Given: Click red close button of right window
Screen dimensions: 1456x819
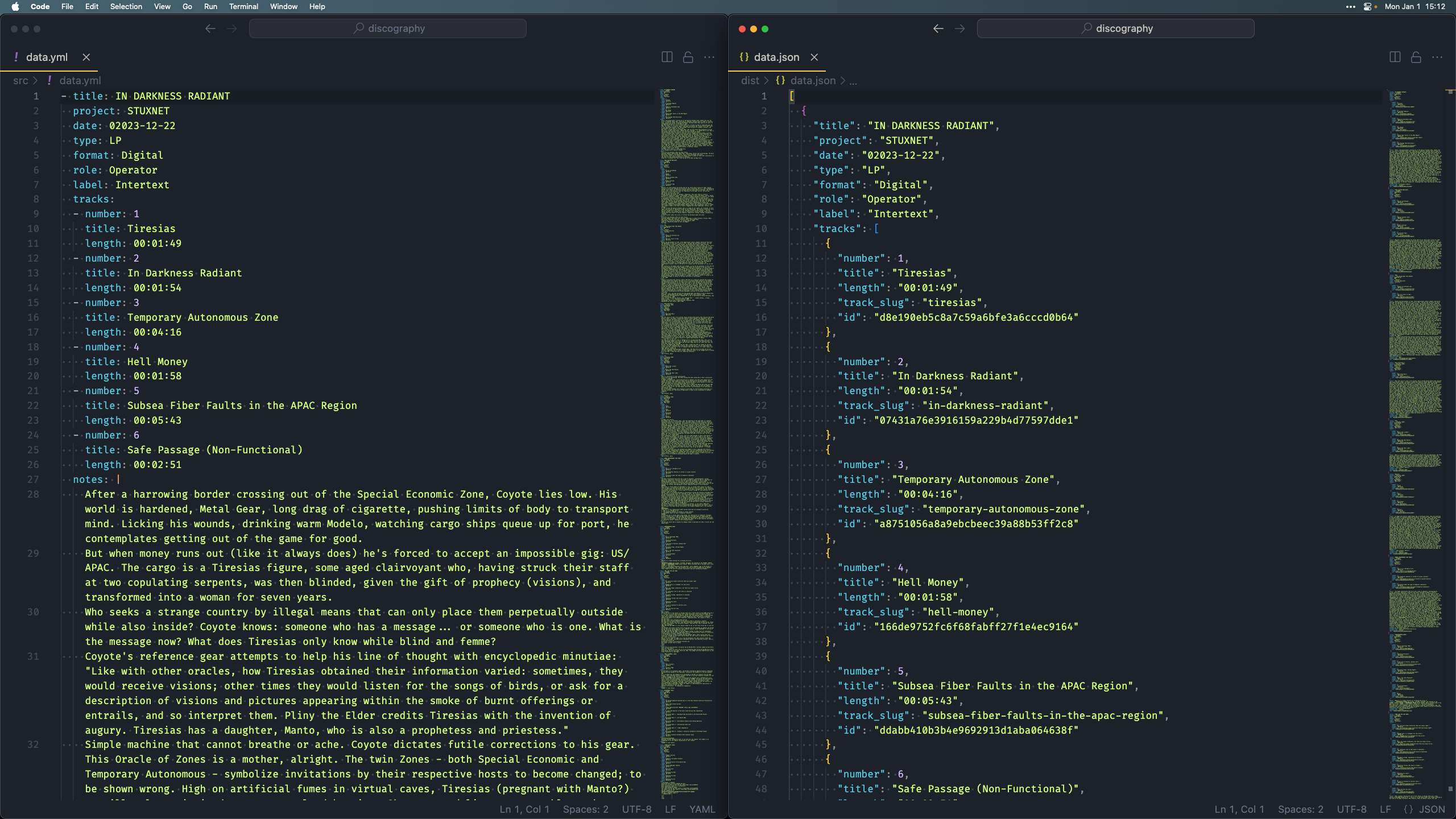Looking at the screenshot, I should coord(742,29).
